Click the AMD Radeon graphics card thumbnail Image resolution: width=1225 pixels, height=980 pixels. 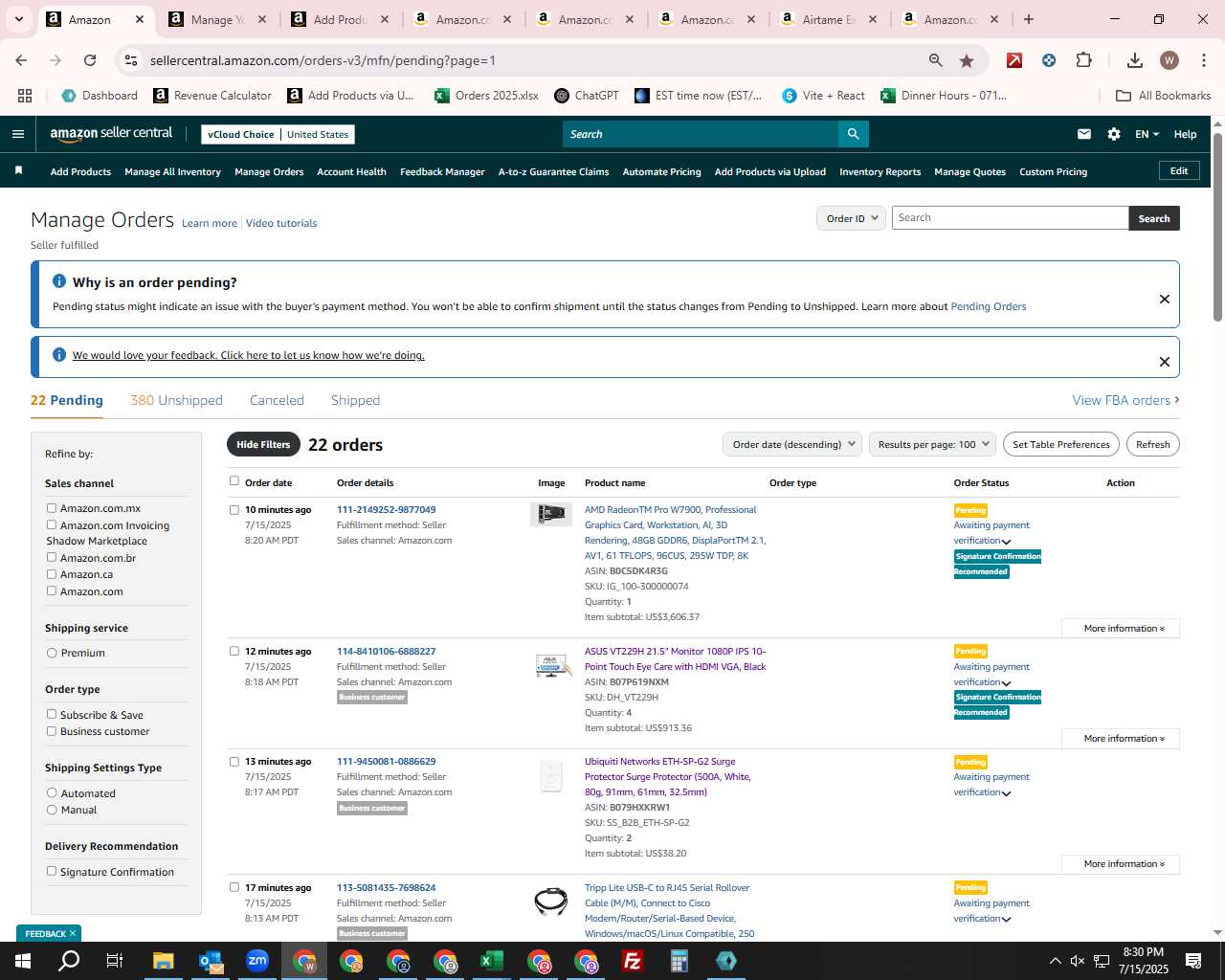click(x=551, y=514)
